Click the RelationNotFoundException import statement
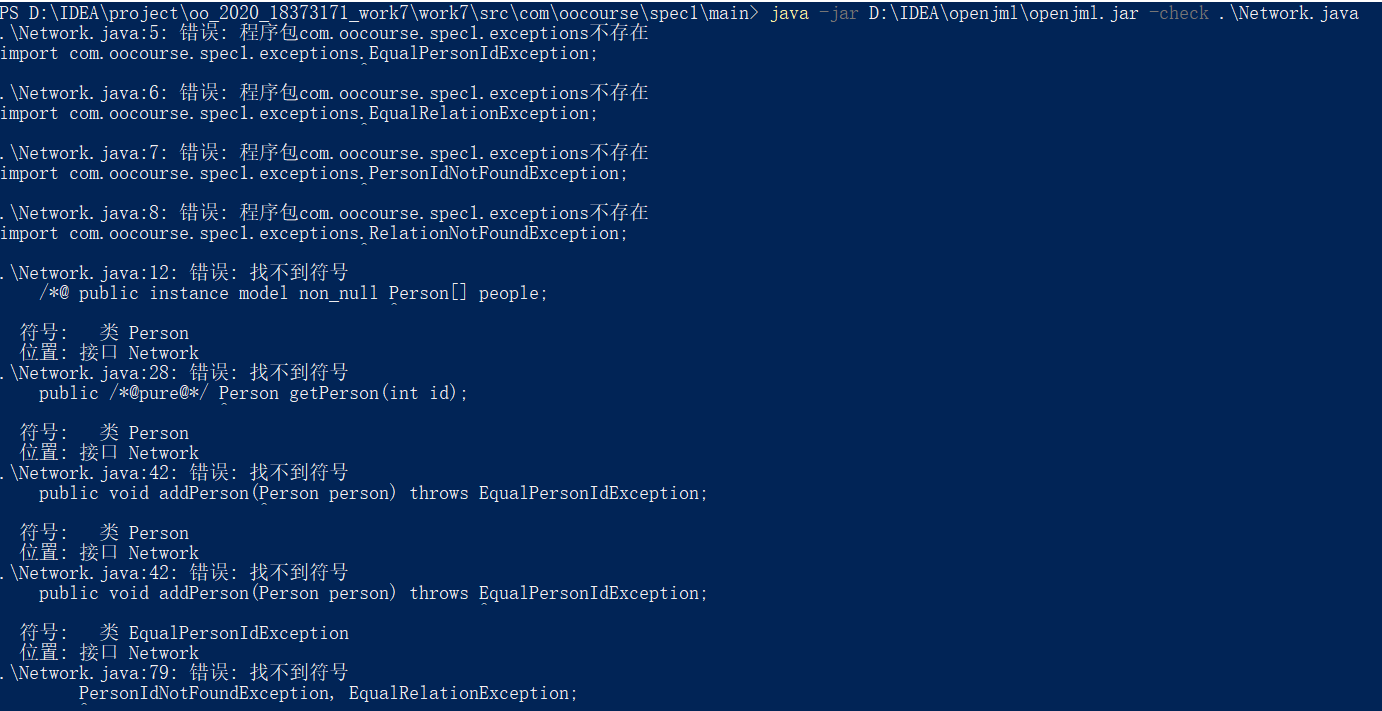The height and width of the screenshot is (711, 1382). [313, 233]
